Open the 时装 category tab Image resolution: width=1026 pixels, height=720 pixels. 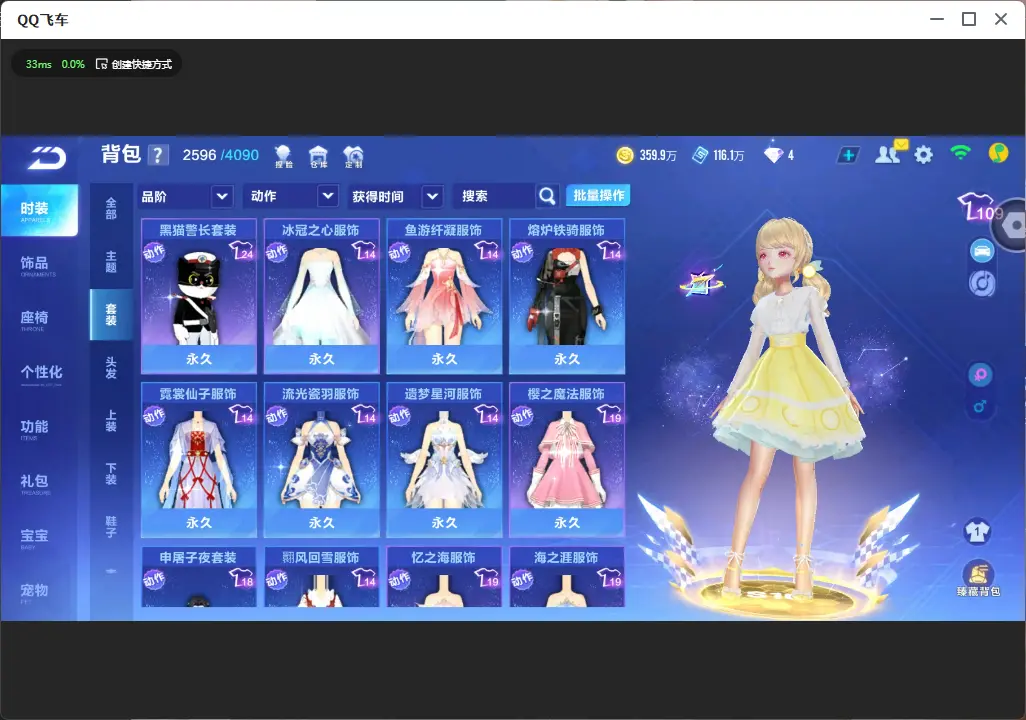click(x=39, y=209)
